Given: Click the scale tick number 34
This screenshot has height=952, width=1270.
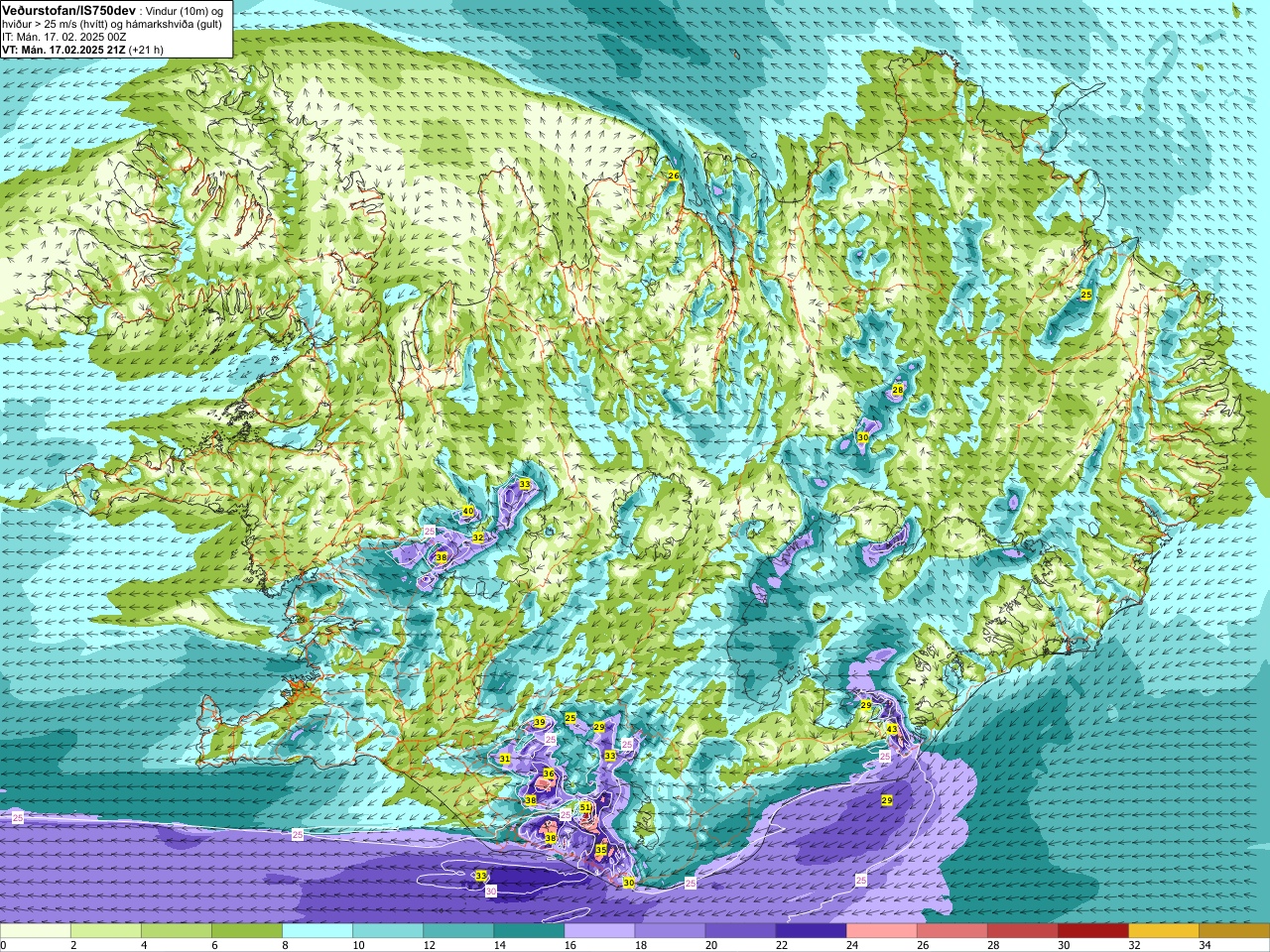Looking at the screenshot, I should click(x=1205, y=945).
